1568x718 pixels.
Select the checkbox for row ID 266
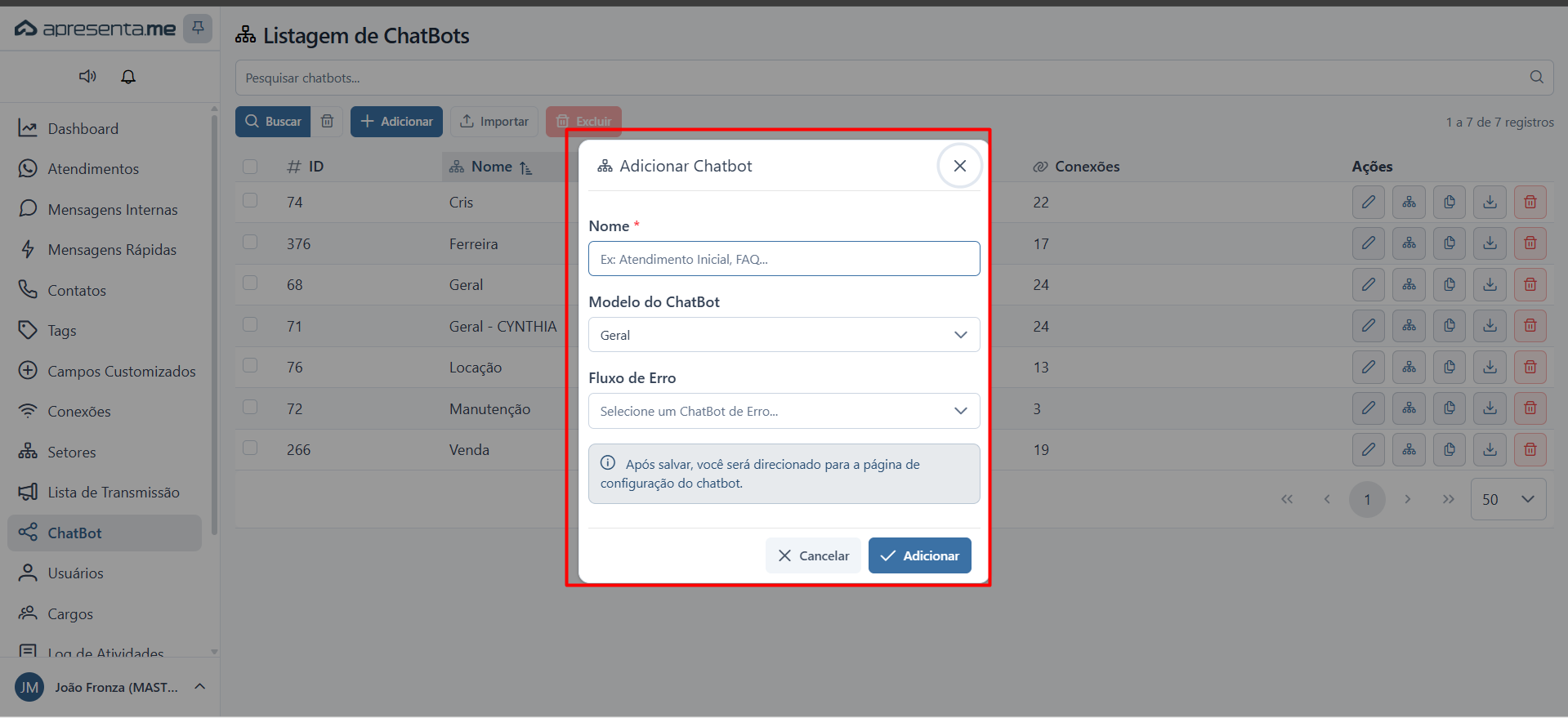click(x=250, y=448)
